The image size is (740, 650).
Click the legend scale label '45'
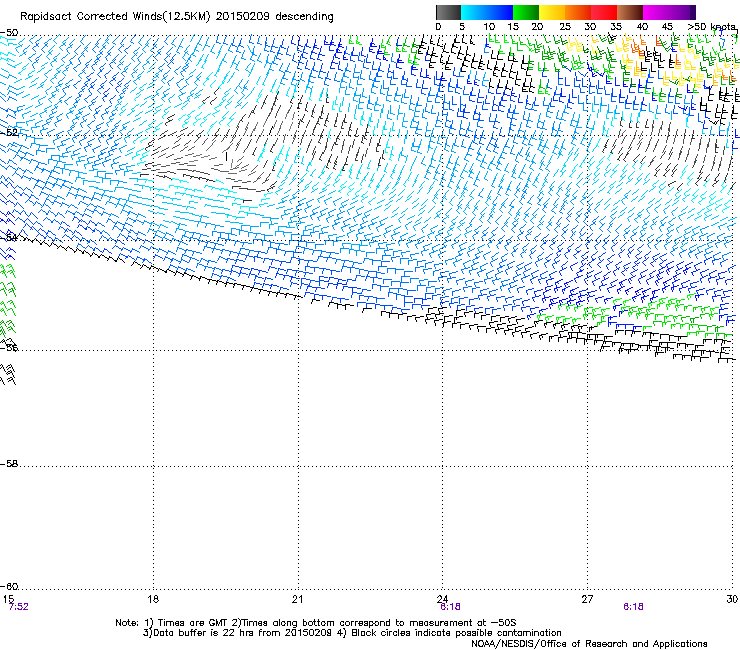[667, 26]
